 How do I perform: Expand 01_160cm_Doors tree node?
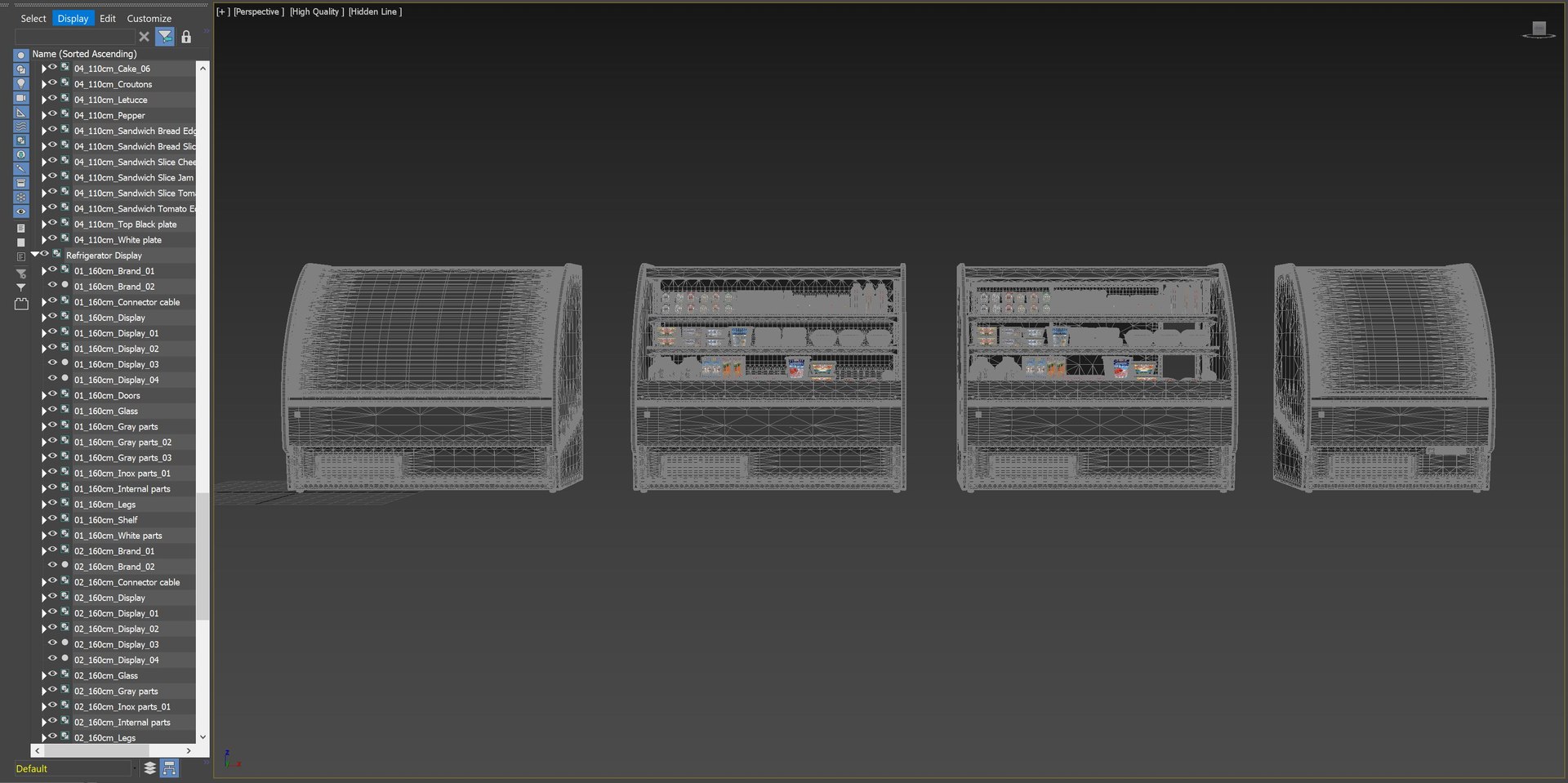point(44,395)
